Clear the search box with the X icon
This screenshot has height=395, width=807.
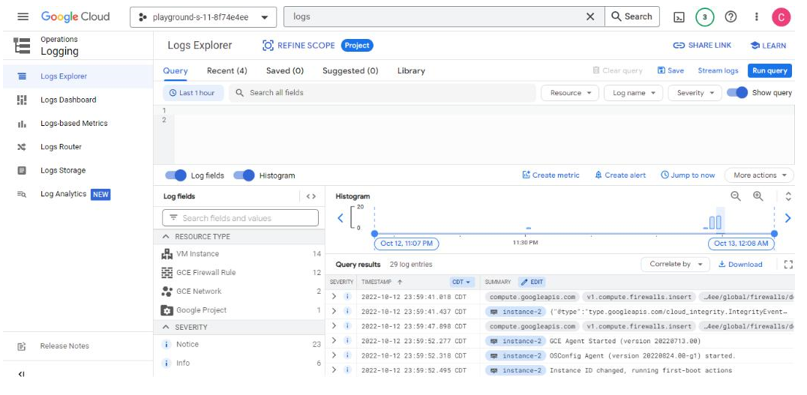click(x=590, y=16)
